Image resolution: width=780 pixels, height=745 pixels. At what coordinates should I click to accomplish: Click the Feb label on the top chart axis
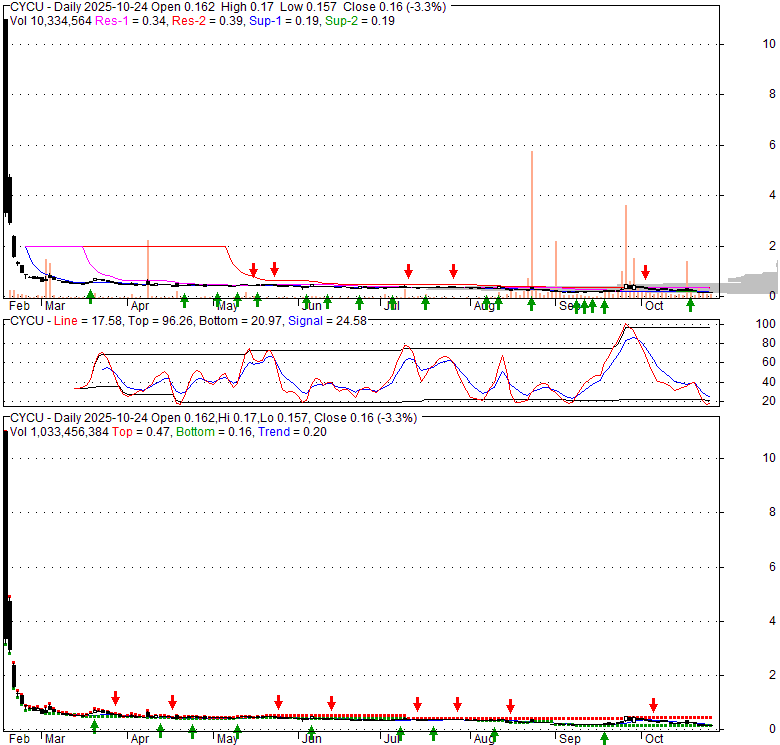[19, 306]
